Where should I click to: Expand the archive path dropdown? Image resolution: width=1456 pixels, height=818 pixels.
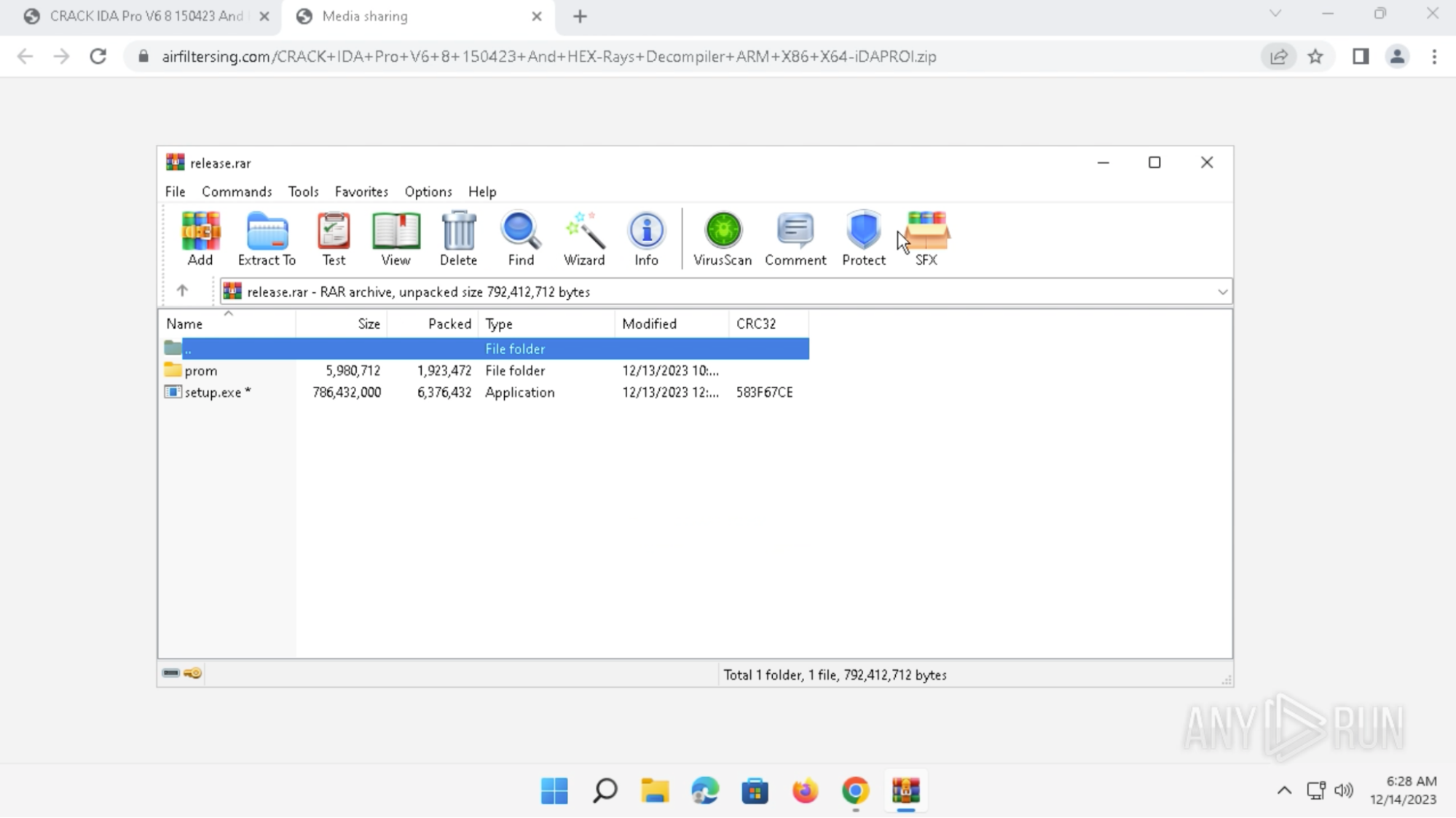1224,291
